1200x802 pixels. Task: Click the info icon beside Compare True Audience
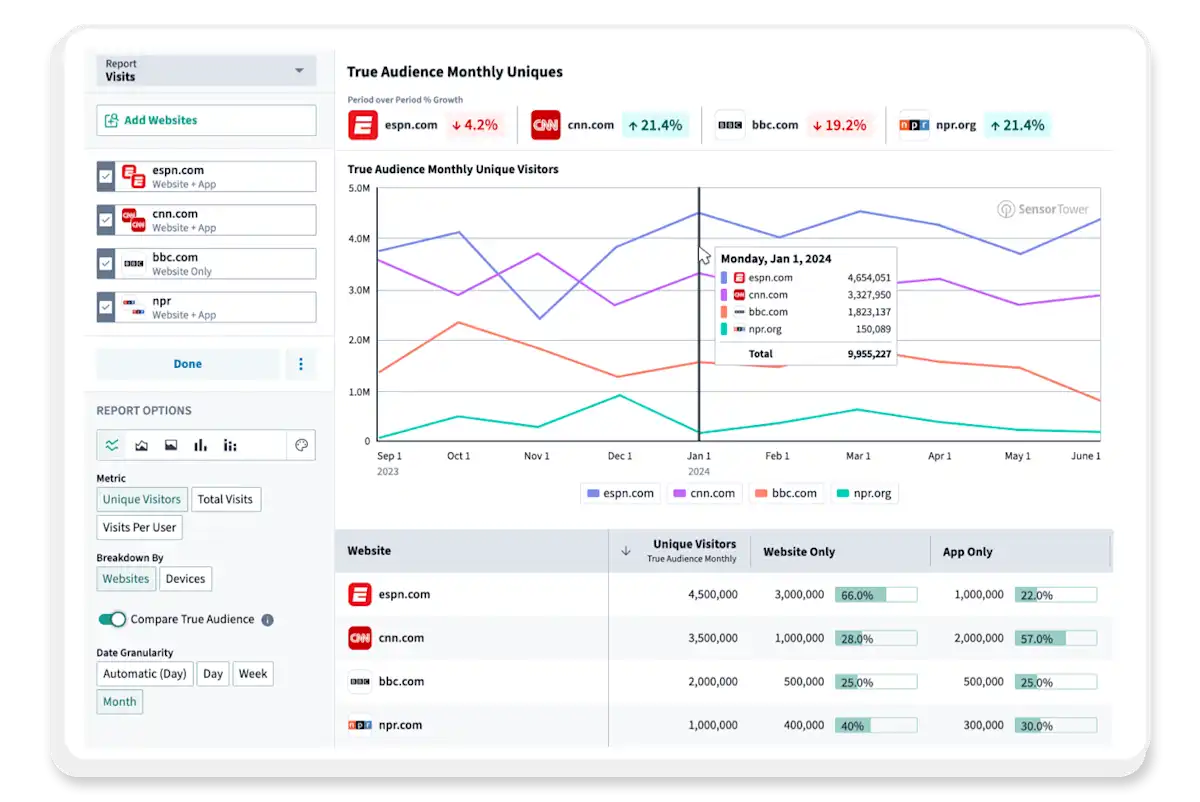(267, 620)
